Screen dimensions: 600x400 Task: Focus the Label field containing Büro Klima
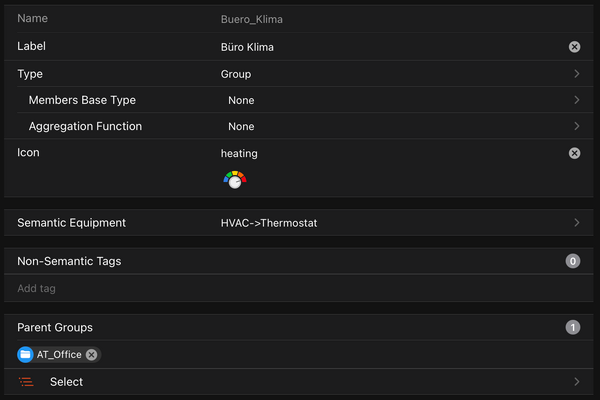coord(380,47)
